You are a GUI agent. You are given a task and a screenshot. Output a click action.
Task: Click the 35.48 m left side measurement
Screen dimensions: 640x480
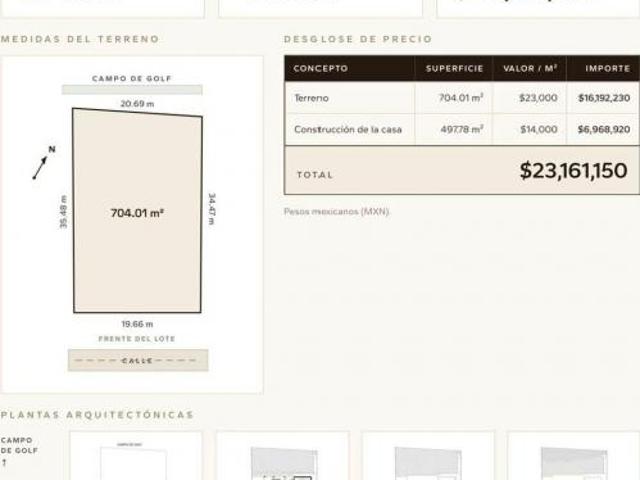[x=63, y=212]
